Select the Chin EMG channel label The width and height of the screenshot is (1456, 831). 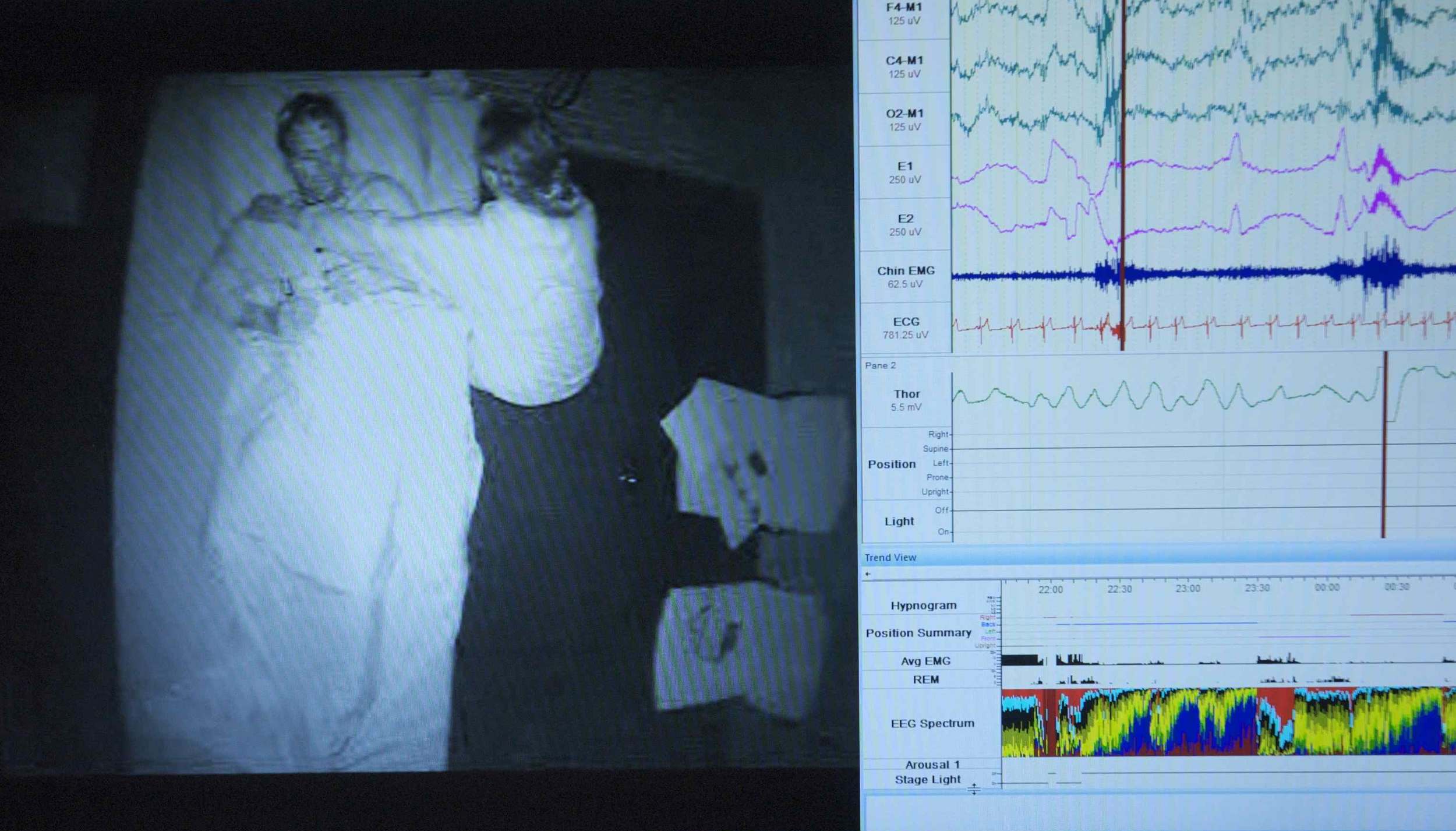(906, 271)
